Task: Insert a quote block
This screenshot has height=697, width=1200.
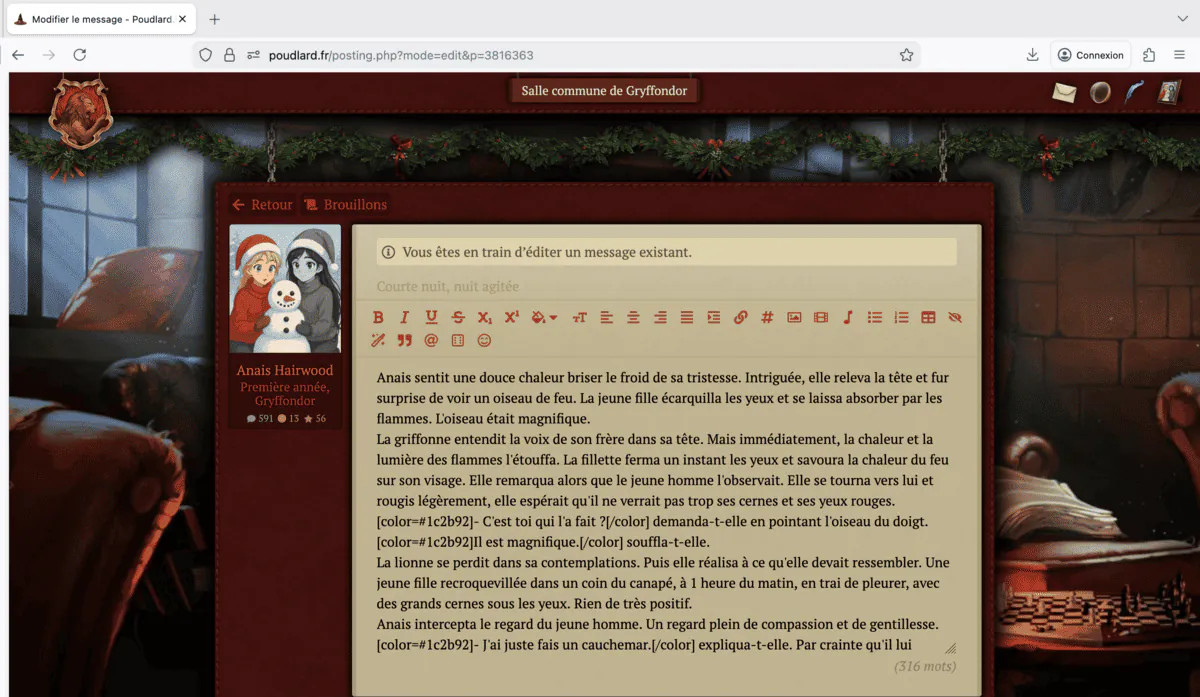Action: point(405,340)
